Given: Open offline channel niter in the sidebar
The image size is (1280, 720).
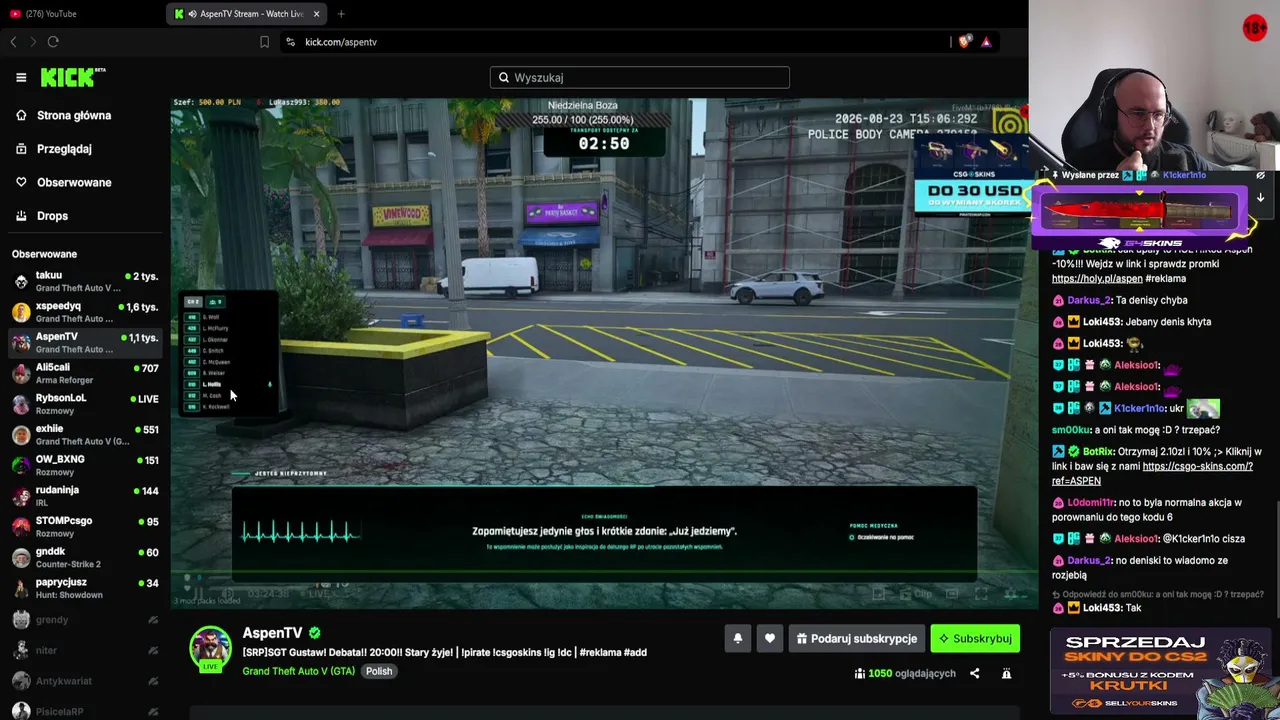Looking at the screenshot, I should pos(85,651).
